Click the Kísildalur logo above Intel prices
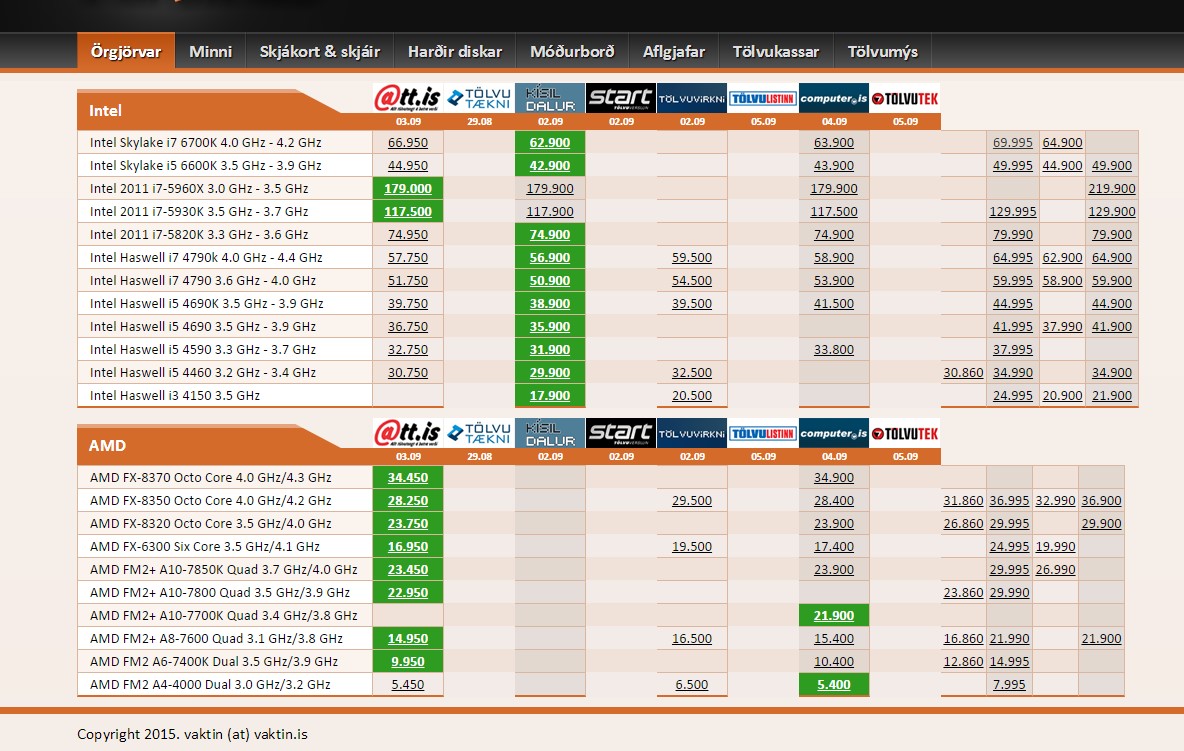 [x=550, y=97]
